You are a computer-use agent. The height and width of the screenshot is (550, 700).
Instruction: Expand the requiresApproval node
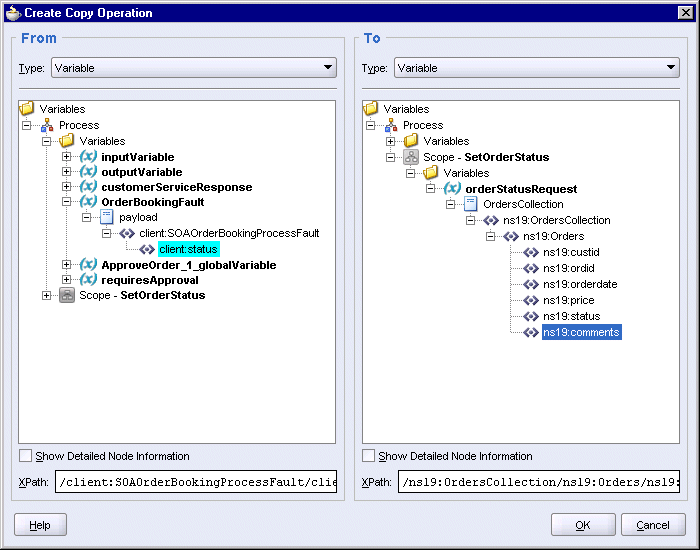(x=67, y=280)
